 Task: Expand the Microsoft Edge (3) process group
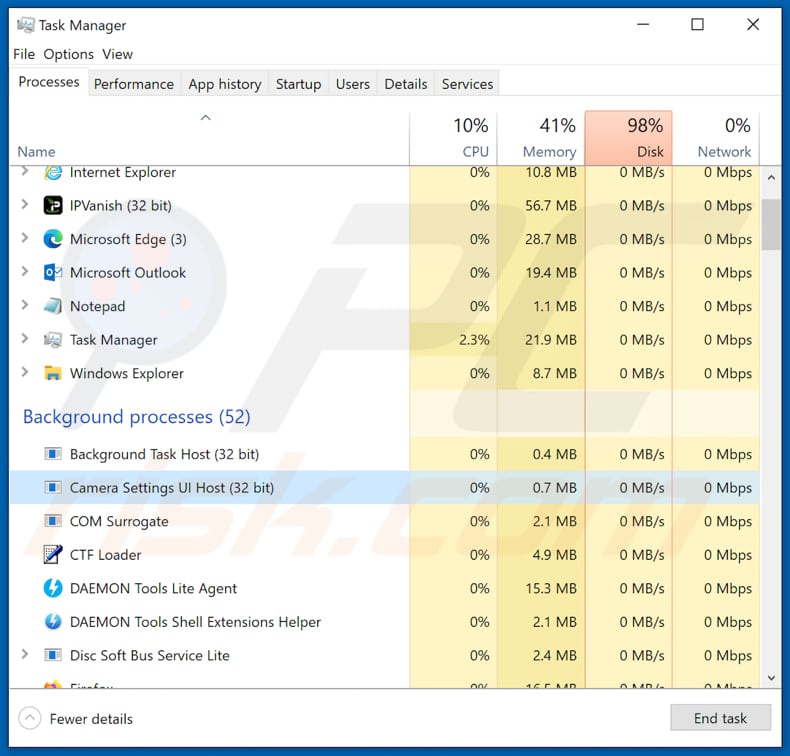coord(24,238)
